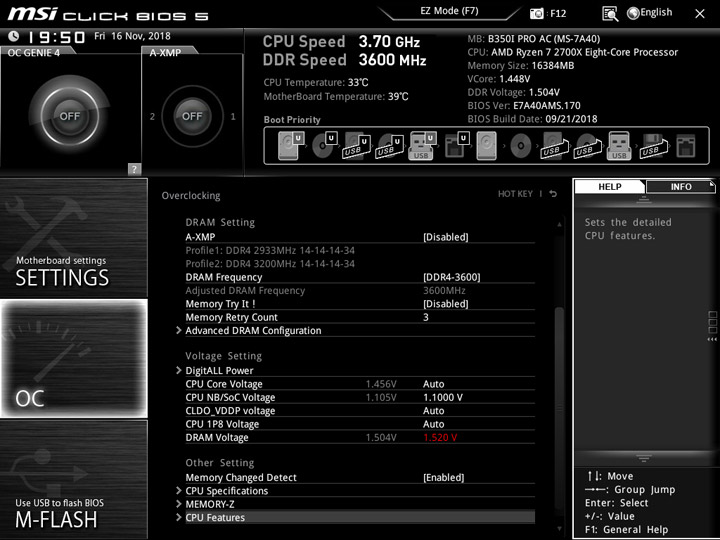Screen dimensions: 720x540
Task: Expand MEMORY-Z submenu
Action: pos(210,504)
